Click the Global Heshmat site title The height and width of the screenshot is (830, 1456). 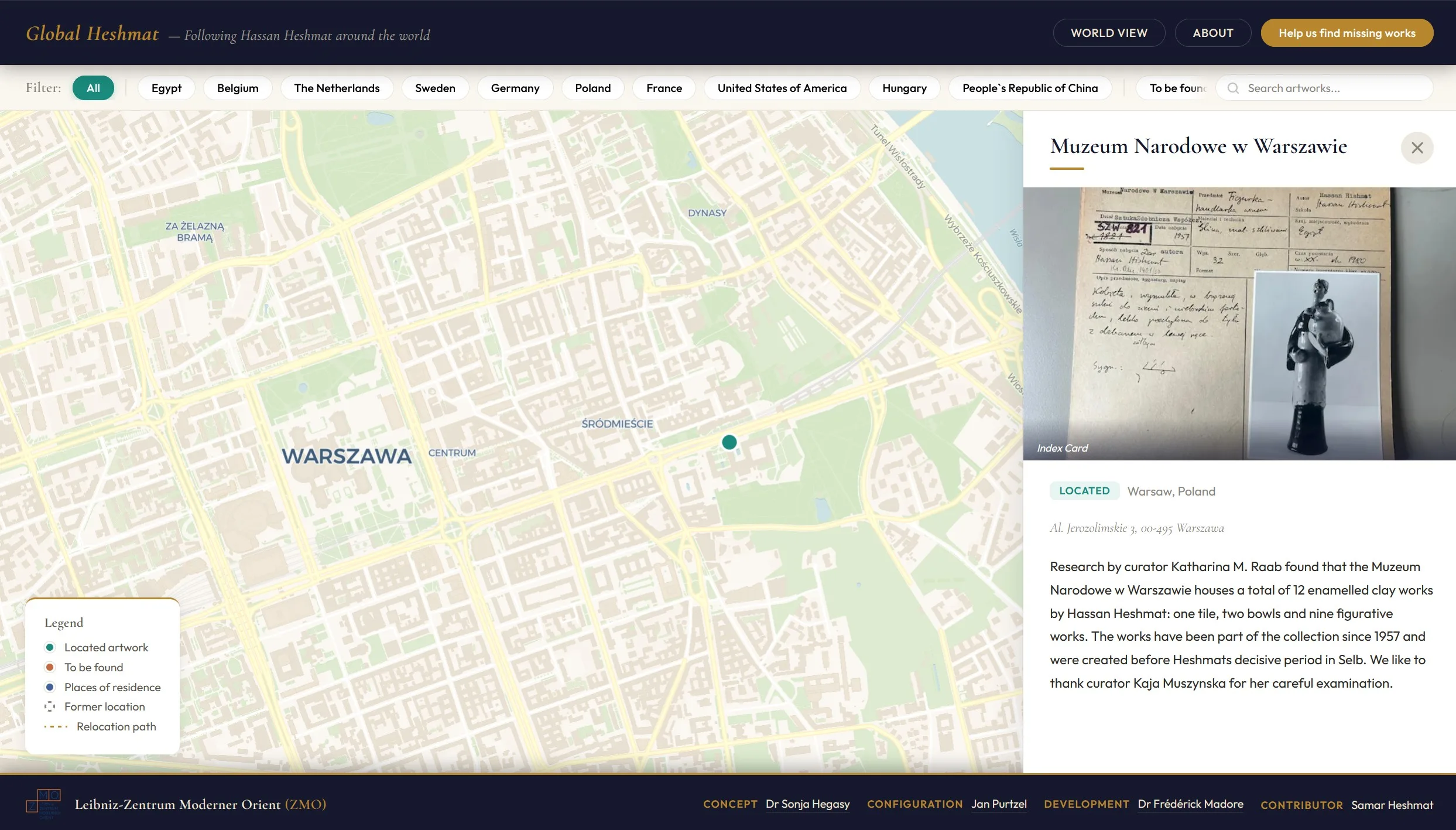pyautogui.click(x=93, y=33)
